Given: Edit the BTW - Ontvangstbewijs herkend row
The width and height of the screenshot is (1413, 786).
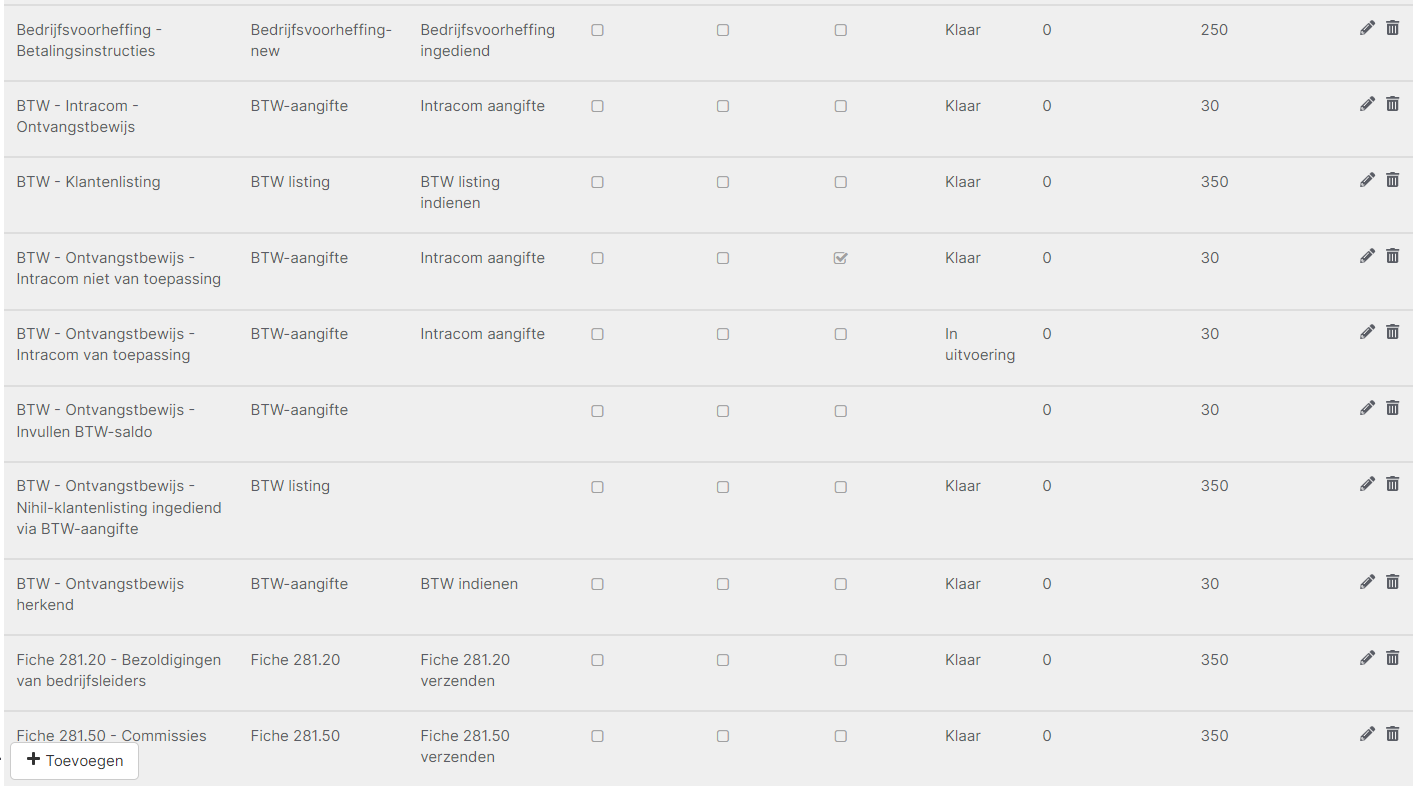Looking at the screenshot, I should click(1367, 582).
